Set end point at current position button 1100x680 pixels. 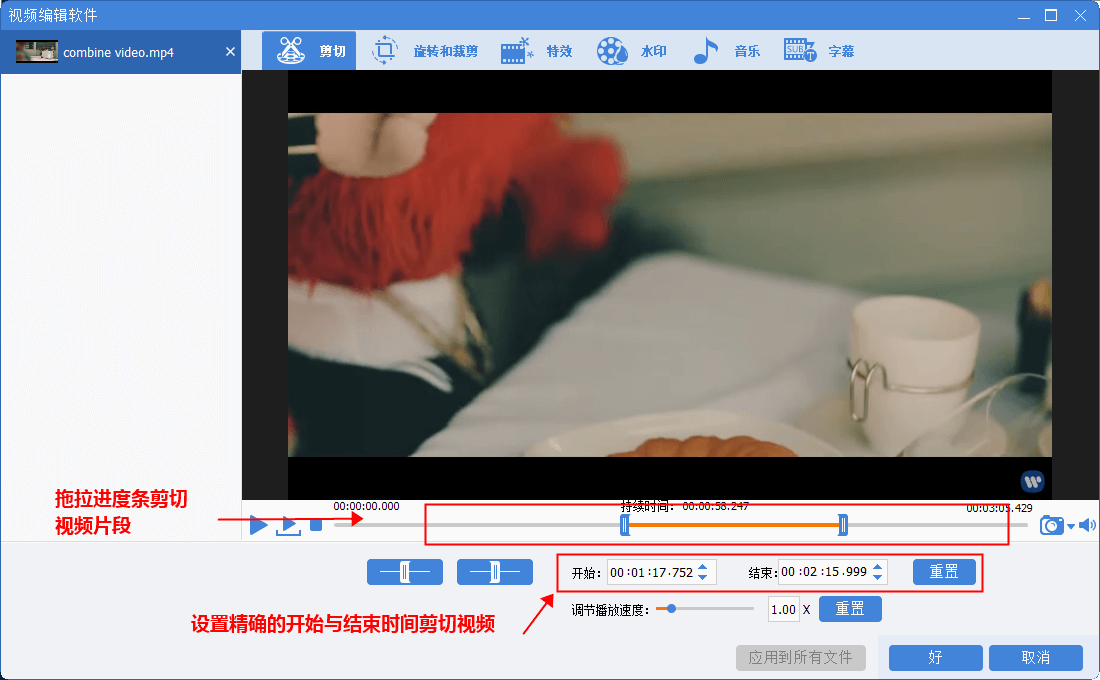click(495, 572)
